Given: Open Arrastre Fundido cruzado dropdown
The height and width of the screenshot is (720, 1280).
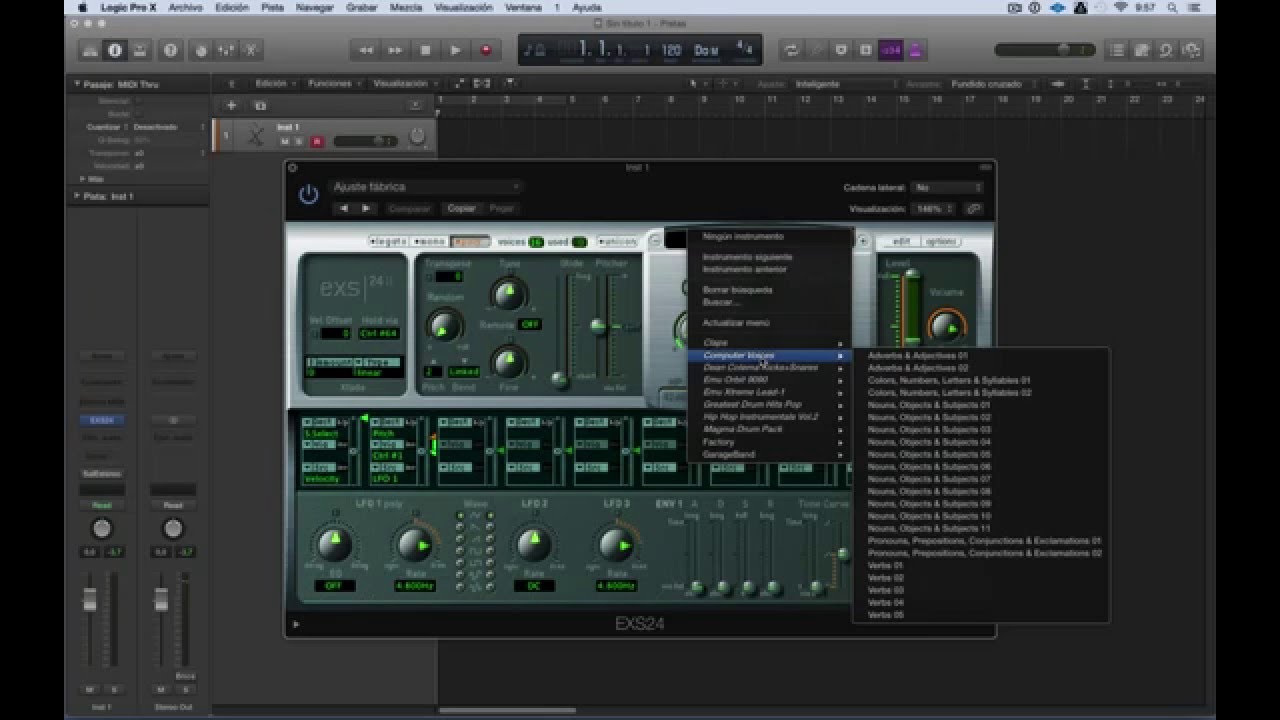Looking at the screenshot, I should 994,84.
